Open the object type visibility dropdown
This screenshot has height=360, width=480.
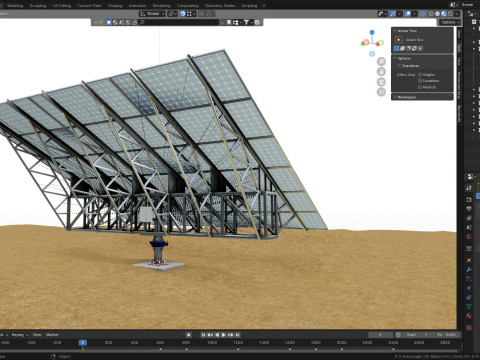(x=382, y=14)
